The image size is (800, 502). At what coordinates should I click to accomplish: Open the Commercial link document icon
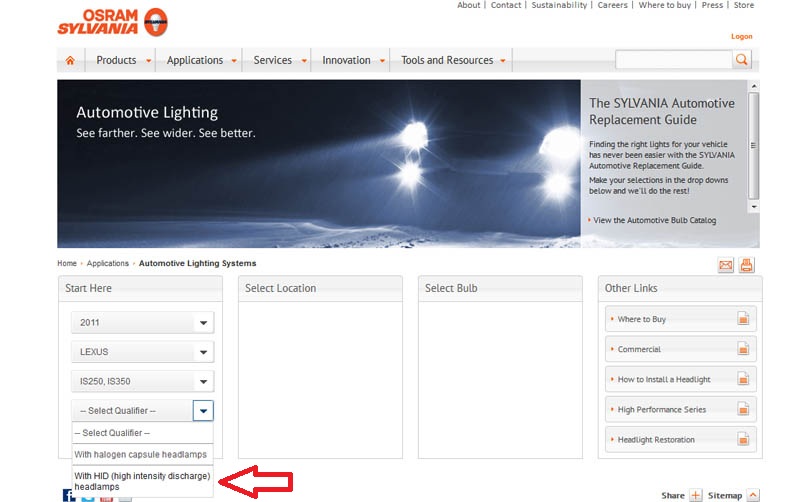point(743,349)
